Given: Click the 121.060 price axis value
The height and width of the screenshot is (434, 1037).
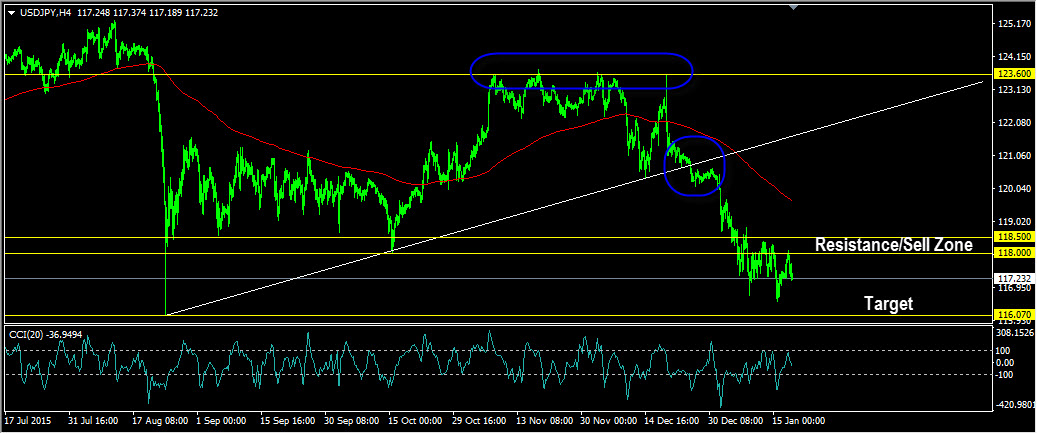Looking at the screenshot, I should tap(1014, 156).
